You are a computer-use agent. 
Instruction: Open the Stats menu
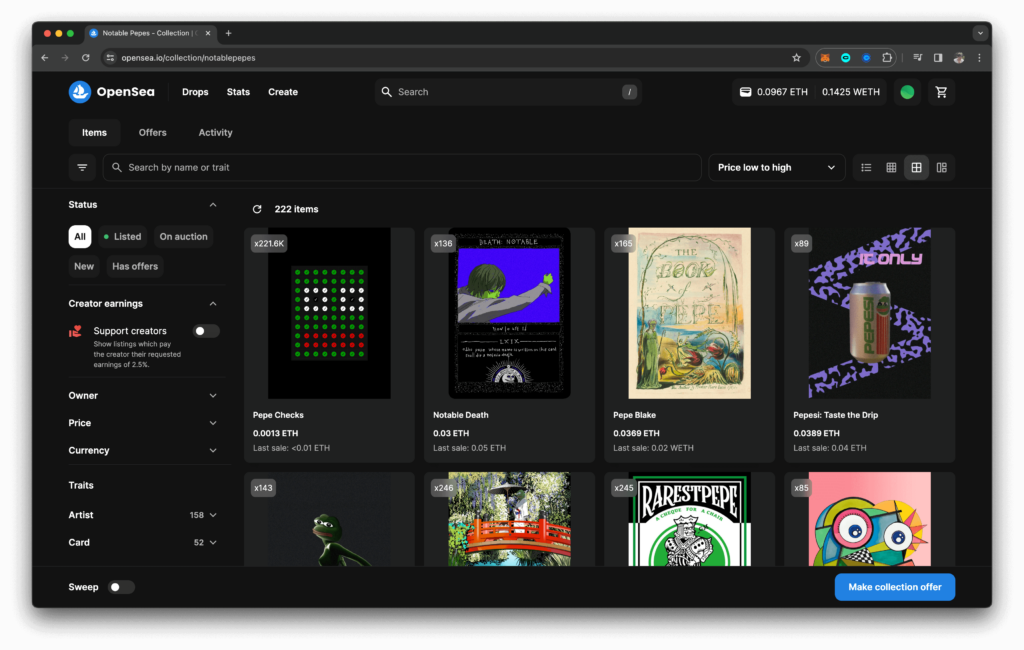pos(238,92)
